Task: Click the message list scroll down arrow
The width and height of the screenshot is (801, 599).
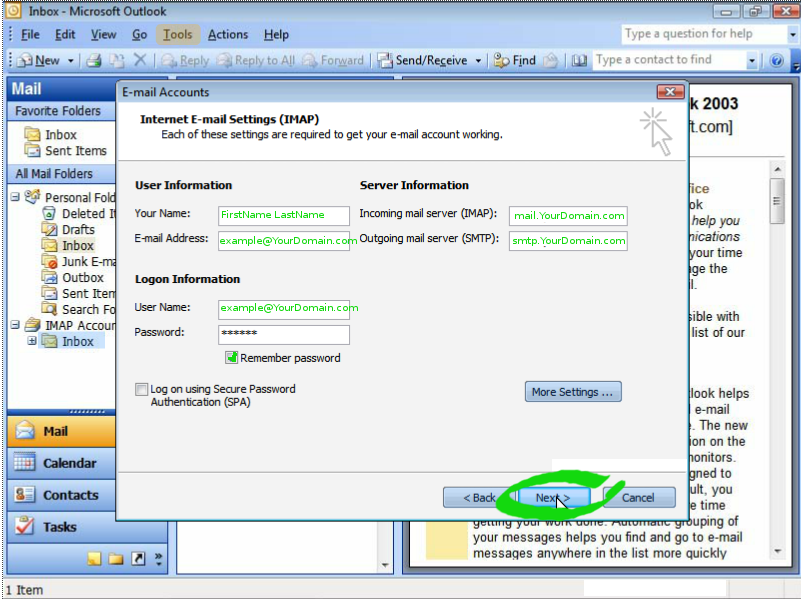Action: point(385,565)
